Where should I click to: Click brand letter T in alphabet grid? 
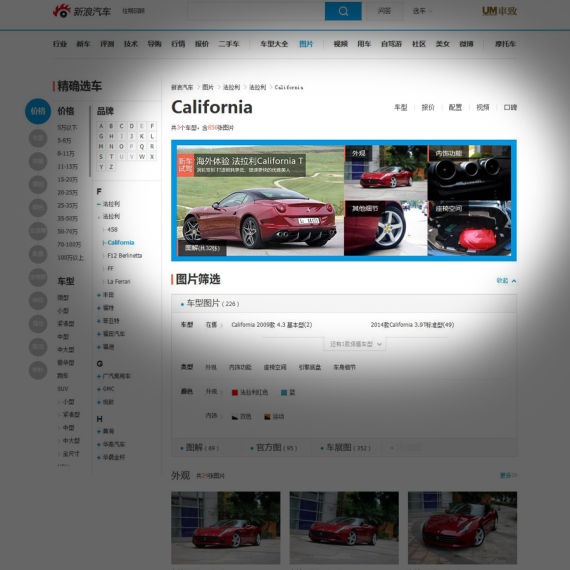coord(111,156)
